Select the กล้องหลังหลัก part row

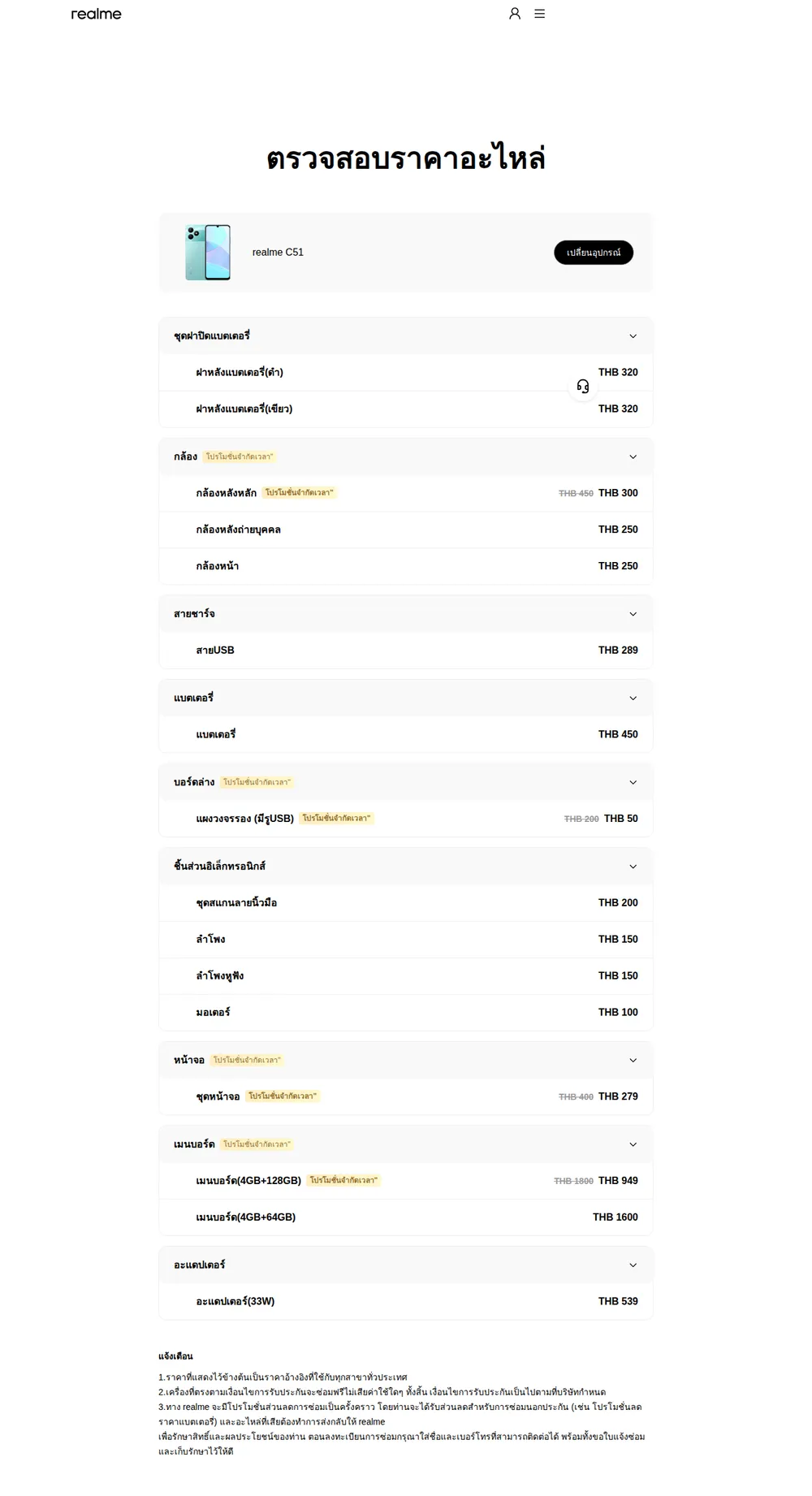(406, 493)
